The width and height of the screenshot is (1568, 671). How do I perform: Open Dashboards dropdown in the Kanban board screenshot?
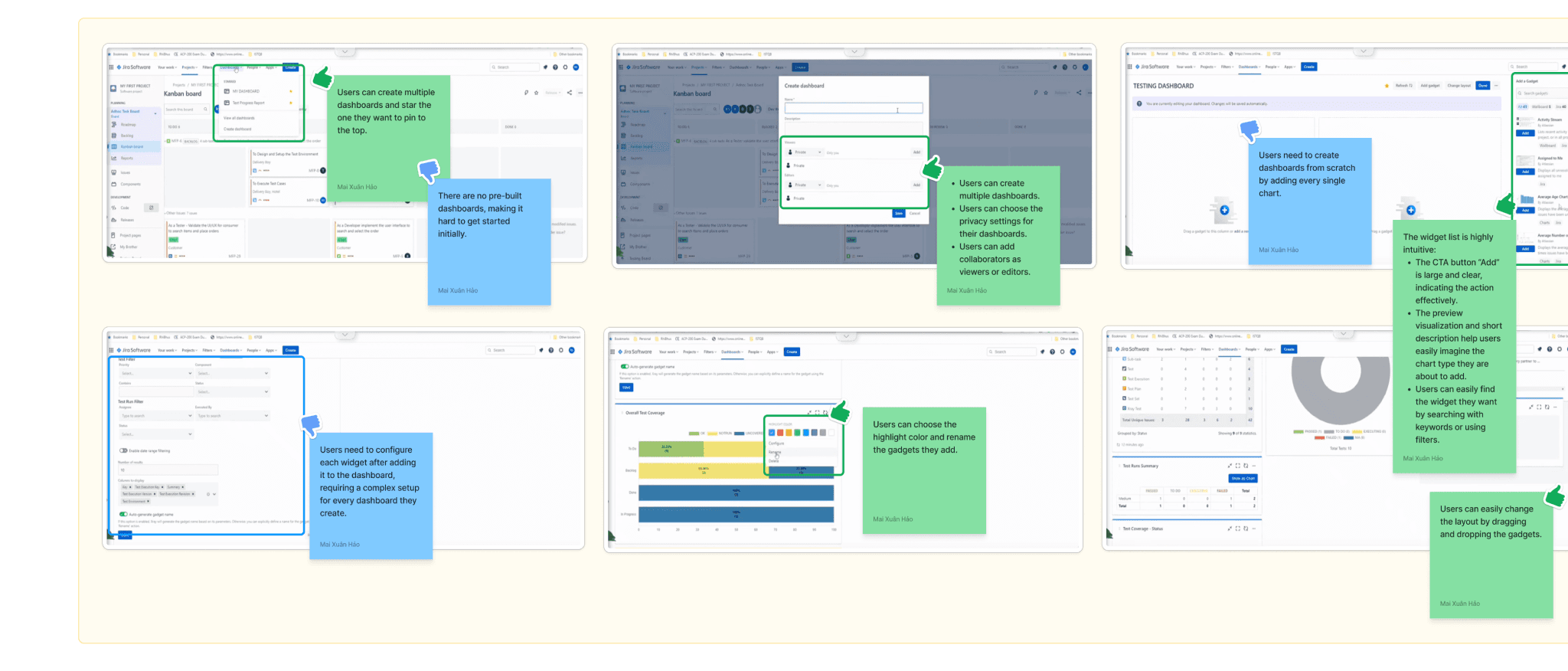(x=230, y=67)
